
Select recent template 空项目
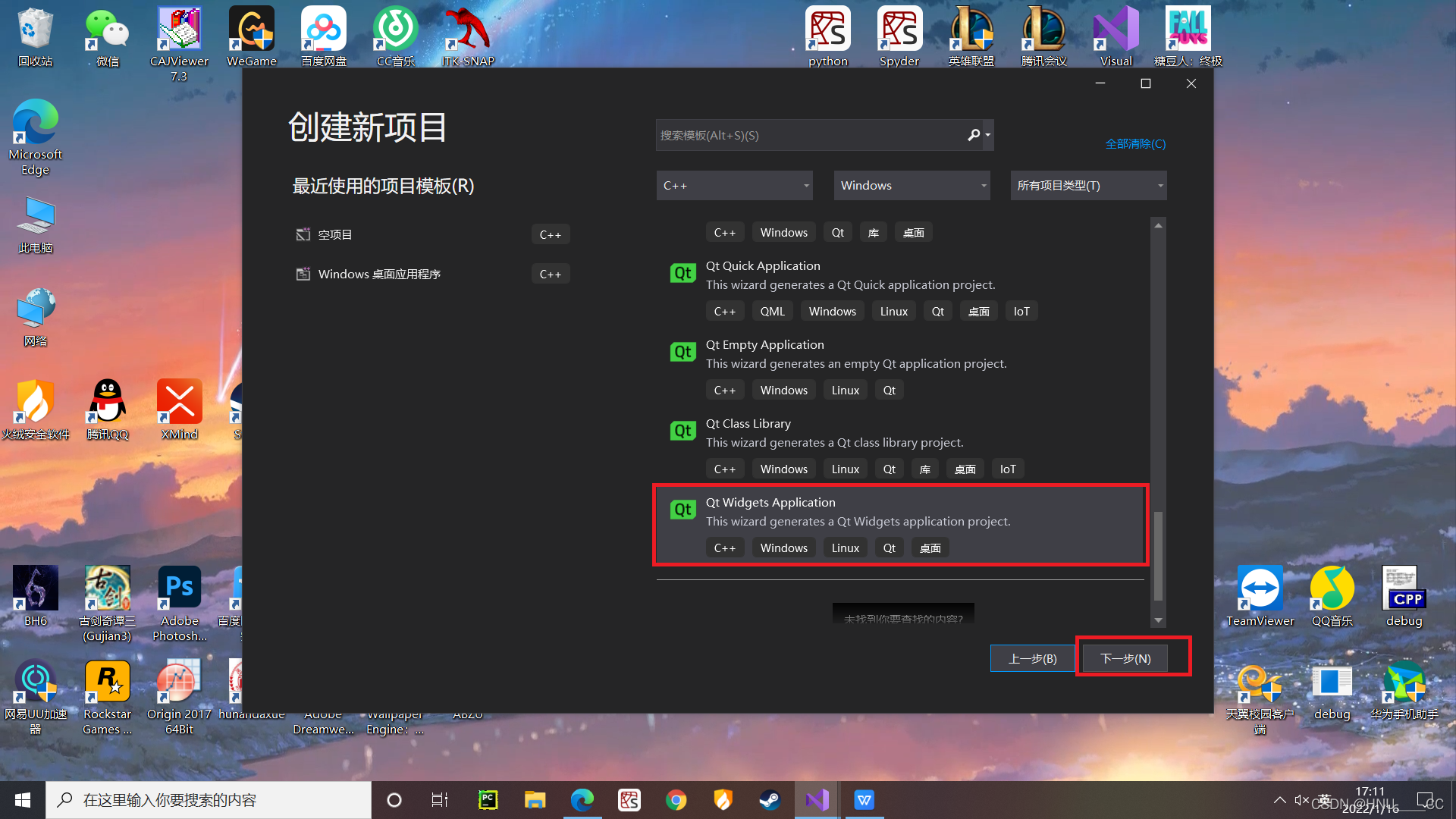click(335, 234)
